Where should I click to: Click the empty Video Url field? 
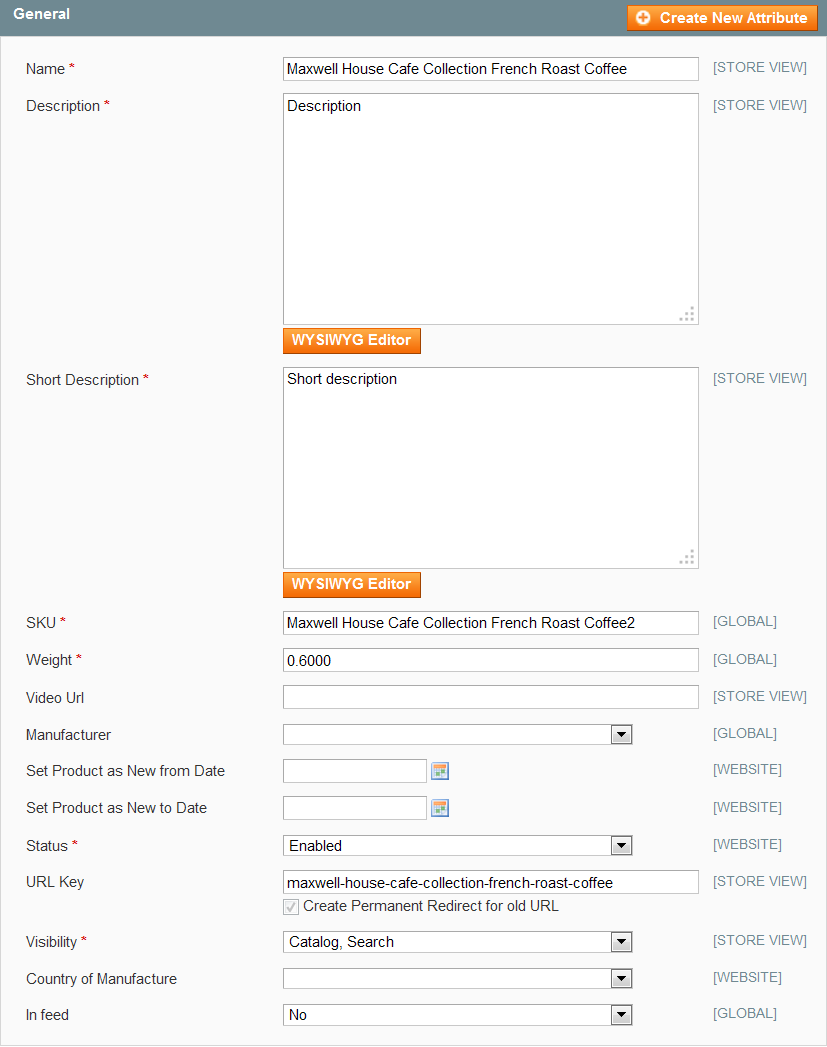491,697
